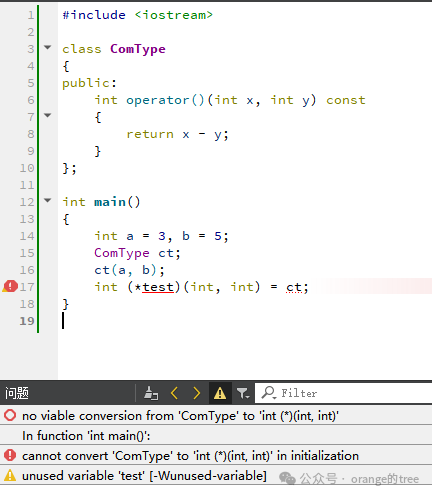Click the yellow warning icon of unused variable
This screenshot has height=496, width=432.
pos(10,475)
